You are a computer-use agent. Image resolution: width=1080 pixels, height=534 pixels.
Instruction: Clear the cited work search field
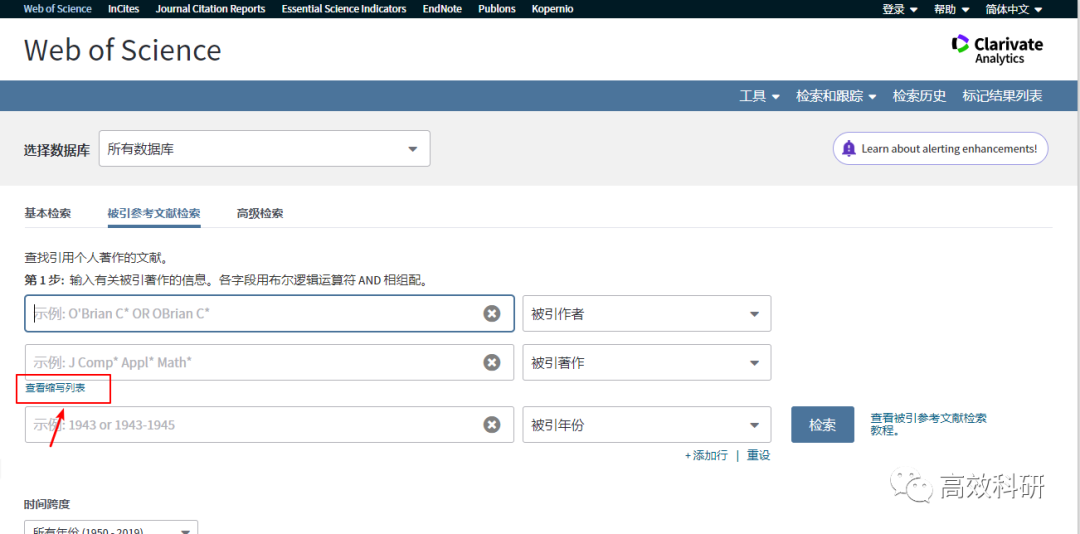[x=491, y=362]
